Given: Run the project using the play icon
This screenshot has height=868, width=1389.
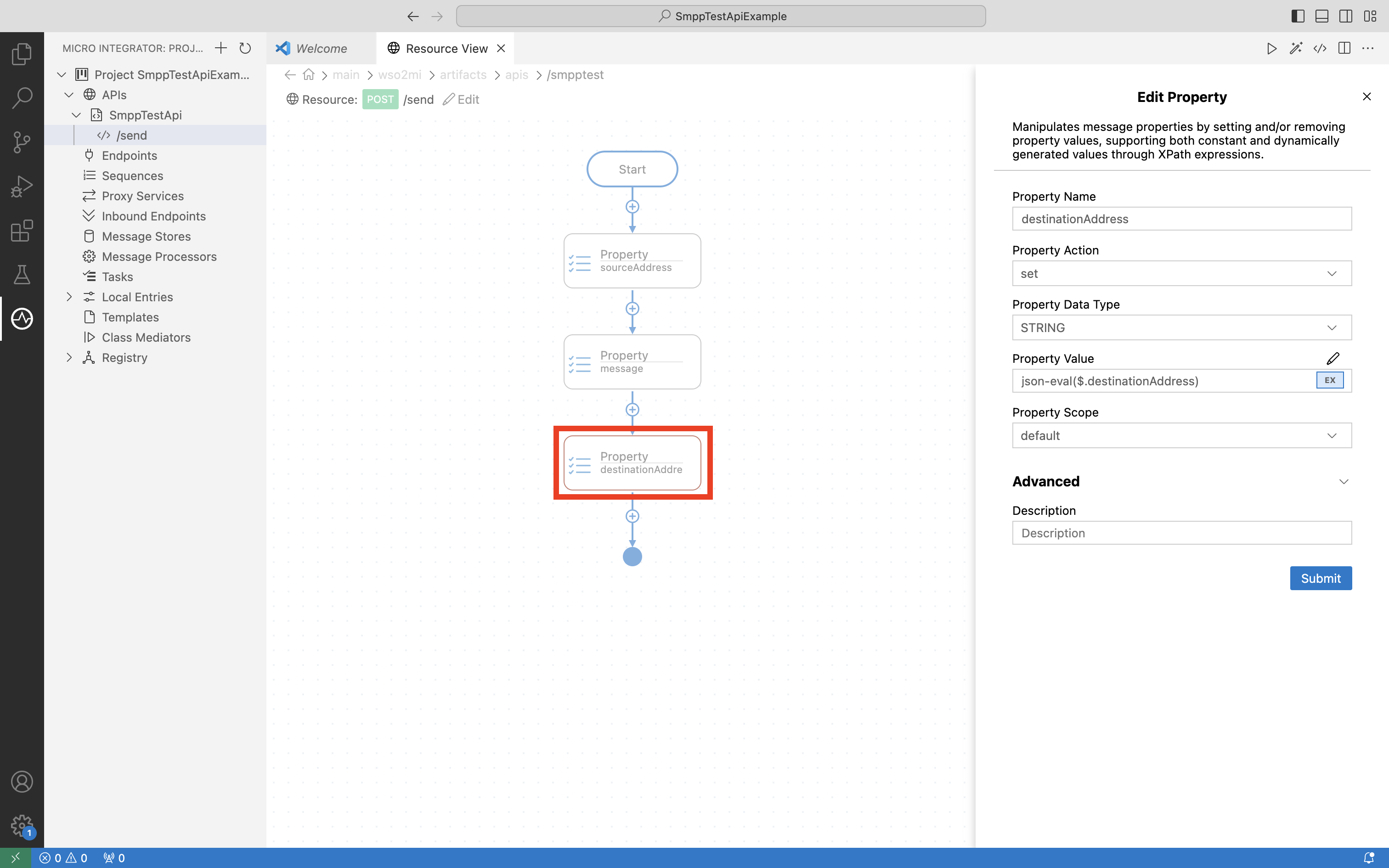Looking at the screenshot, I should [1271, 48].
